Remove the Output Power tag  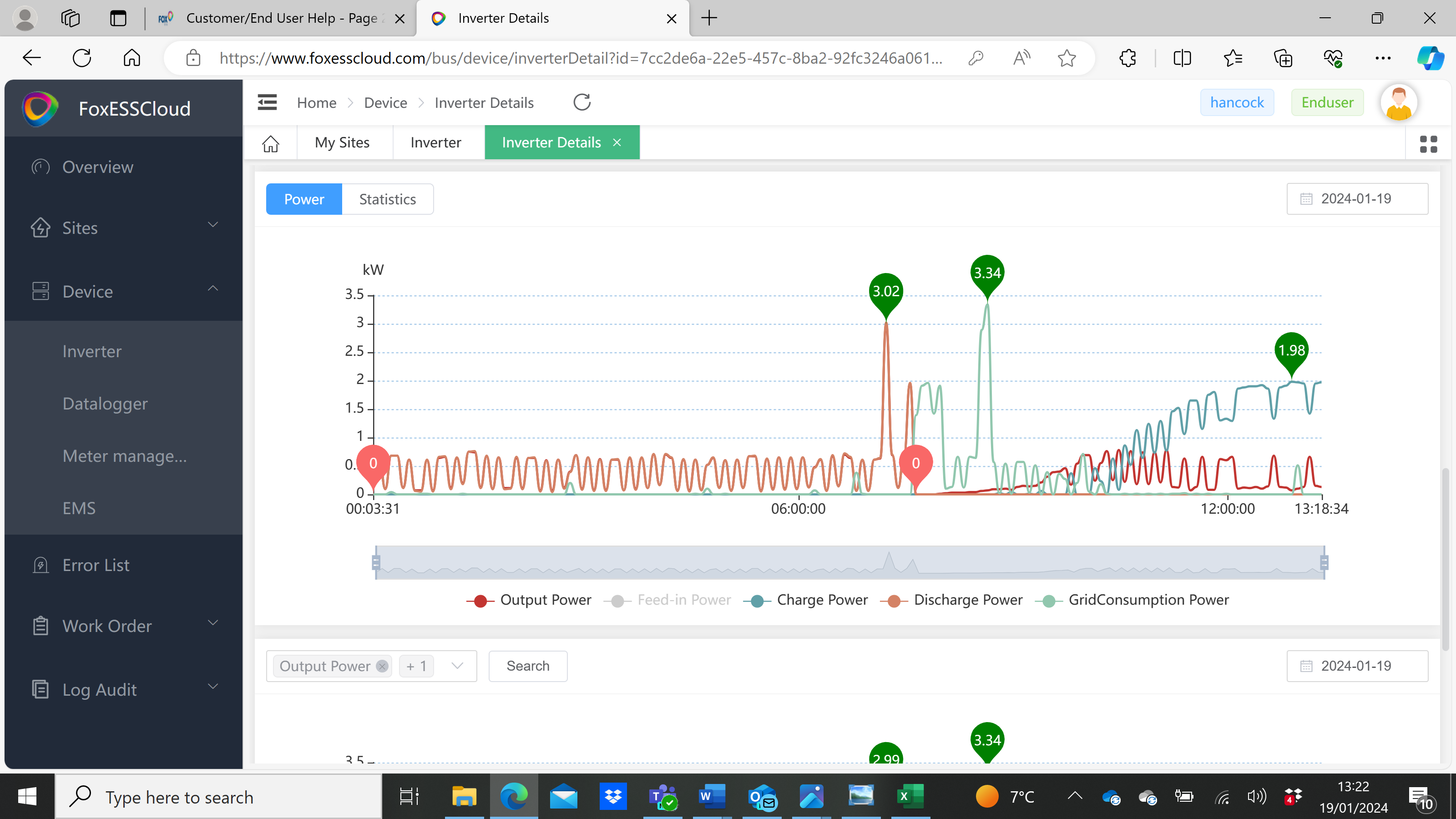point(382,666)
